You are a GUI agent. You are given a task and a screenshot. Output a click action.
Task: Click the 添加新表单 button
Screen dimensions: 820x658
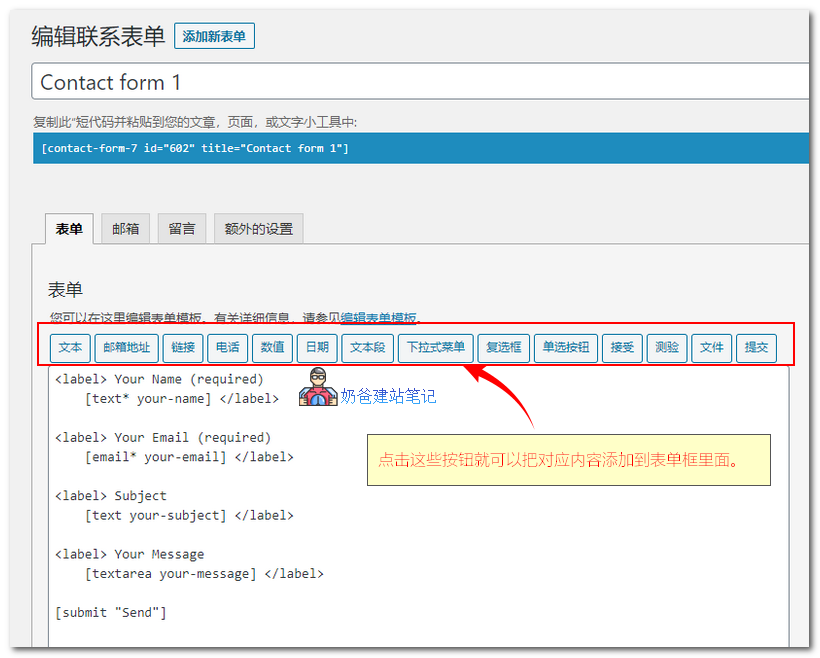214,34
